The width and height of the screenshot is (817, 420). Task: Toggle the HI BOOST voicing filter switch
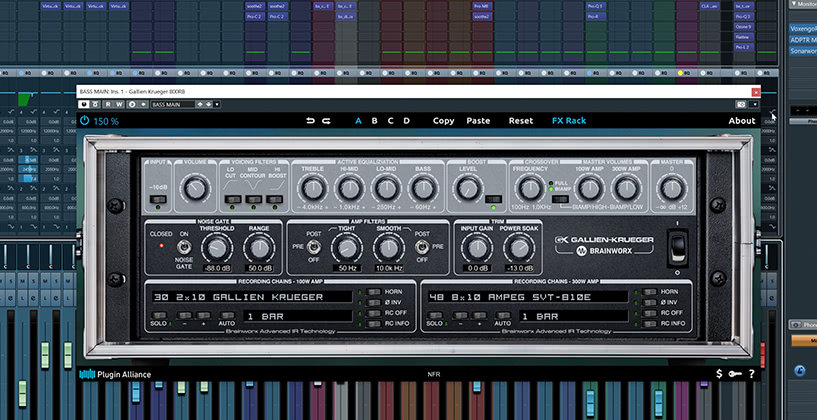(274, 199)
